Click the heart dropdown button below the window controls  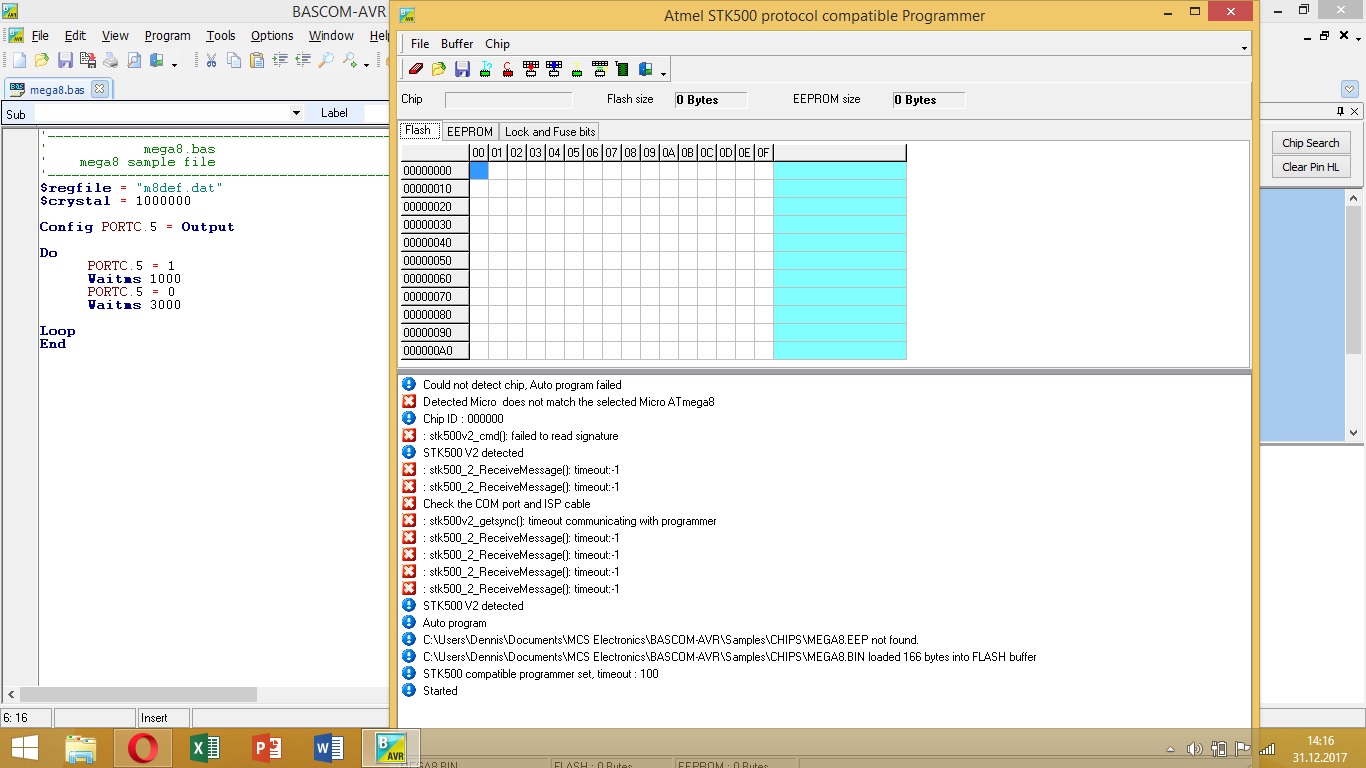[x=1349, y=89]
